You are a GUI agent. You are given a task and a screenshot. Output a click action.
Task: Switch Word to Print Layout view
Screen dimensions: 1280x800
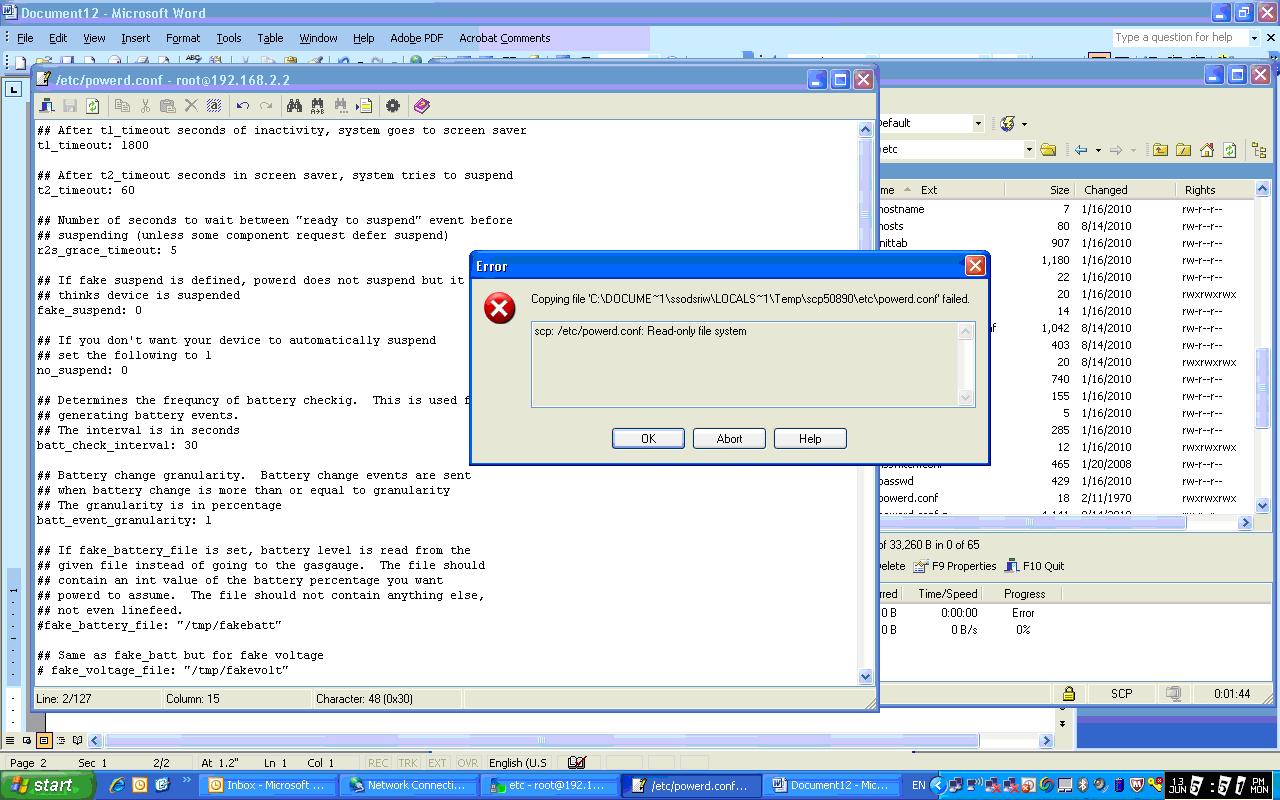point(44,741)
